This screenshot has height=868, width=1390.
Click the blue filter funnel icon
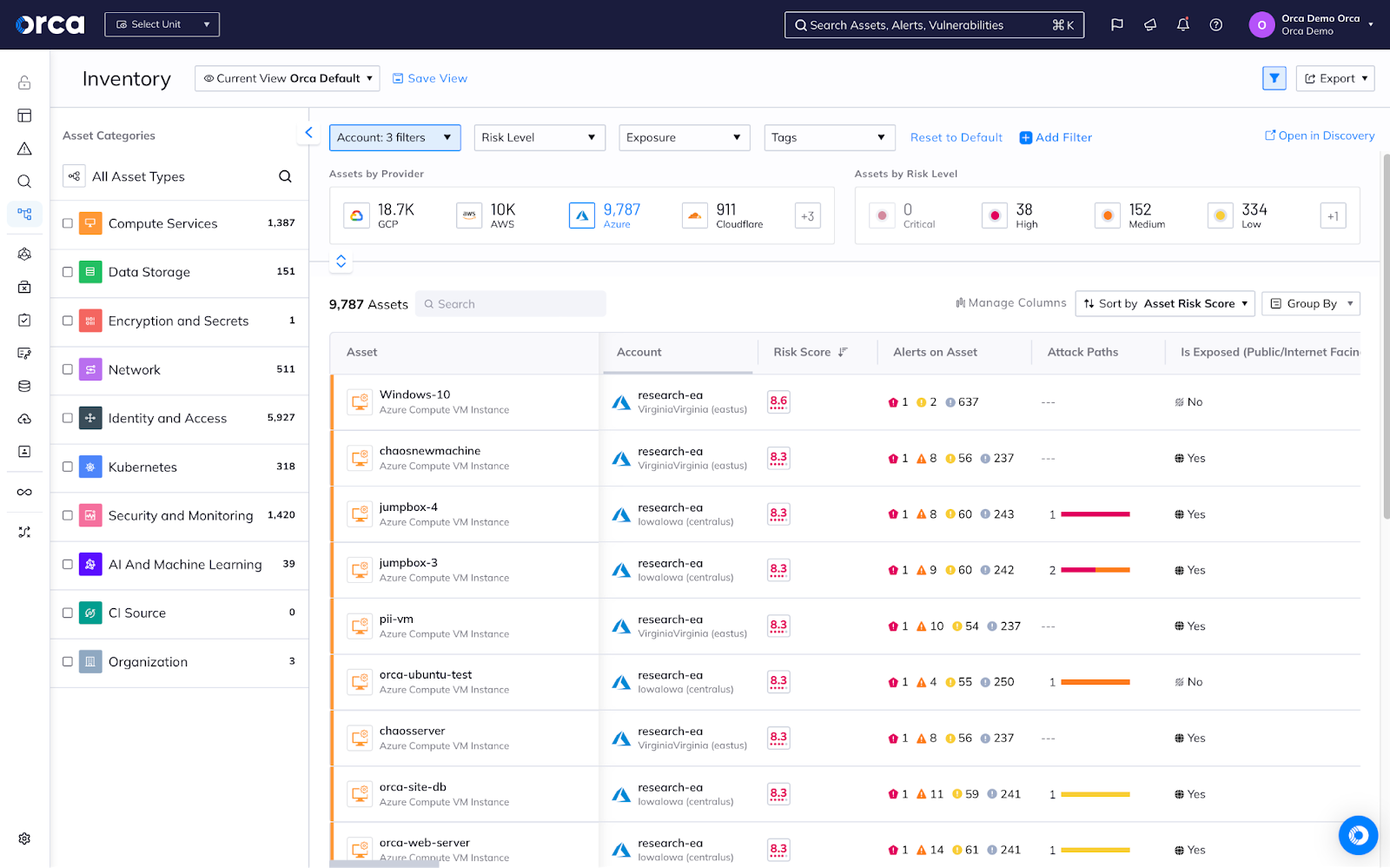(1274, 78)
